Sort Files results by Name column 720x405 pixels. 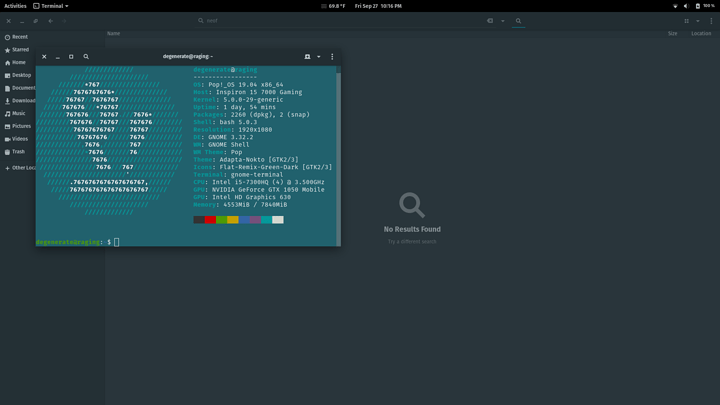click(x=113, y=34)
